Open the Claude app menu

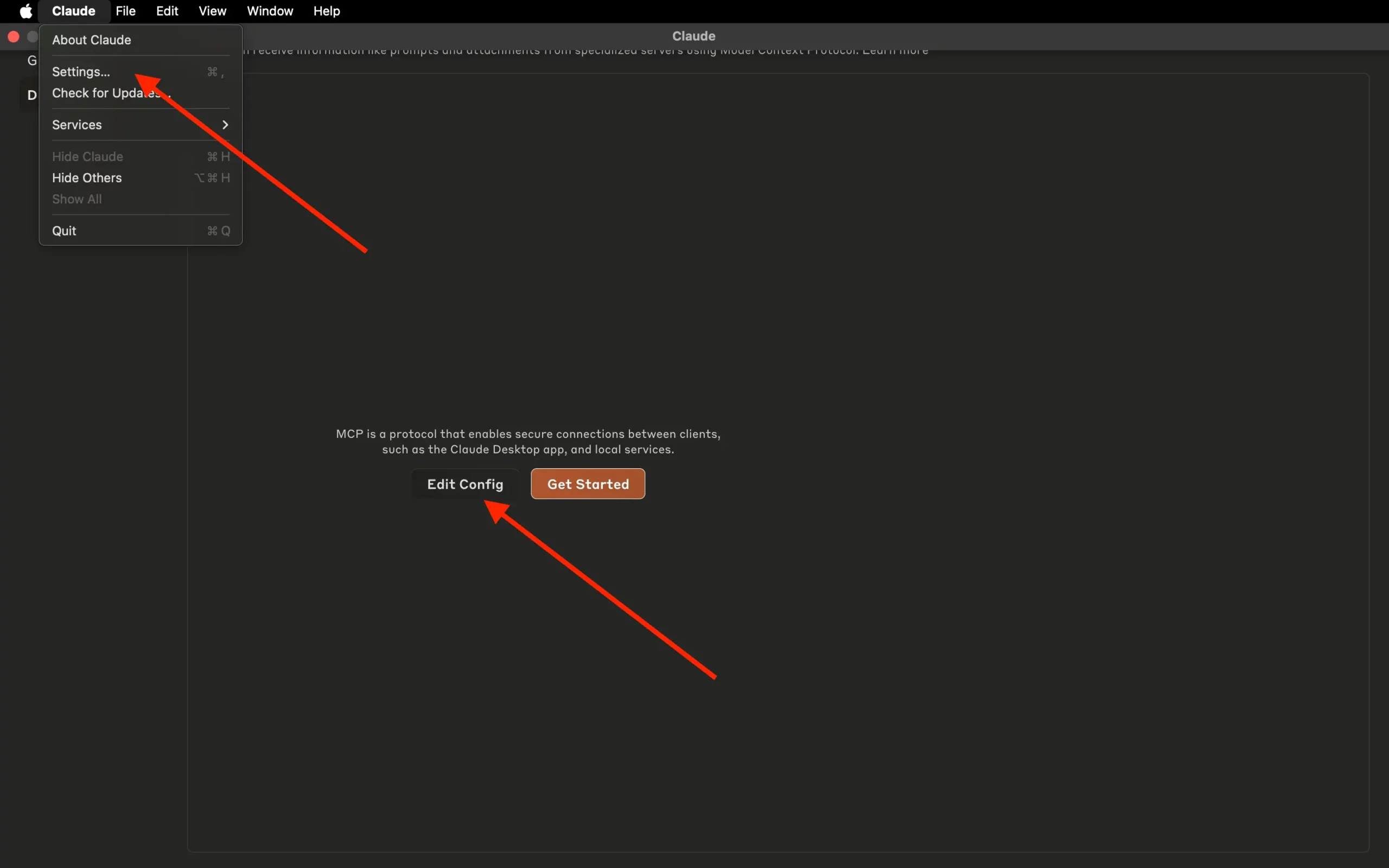pos(73,11)
